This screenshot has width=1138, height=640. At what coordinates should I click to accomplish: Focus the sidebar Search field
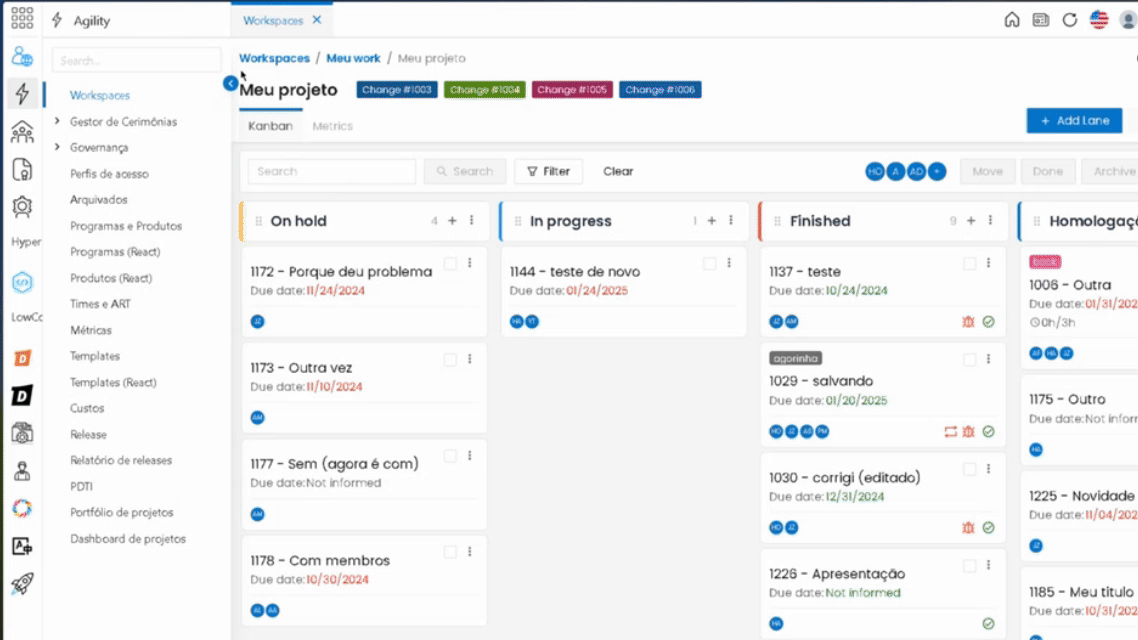[x=136, y=60]
